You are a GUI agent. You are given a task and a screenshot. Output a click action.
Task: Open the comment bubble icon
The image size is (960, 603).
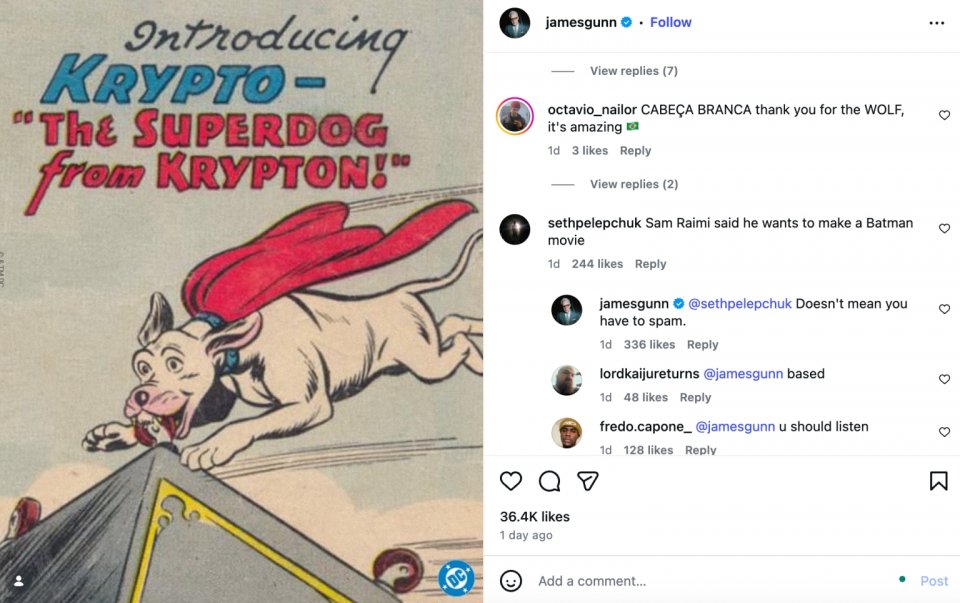pos(549,481)
